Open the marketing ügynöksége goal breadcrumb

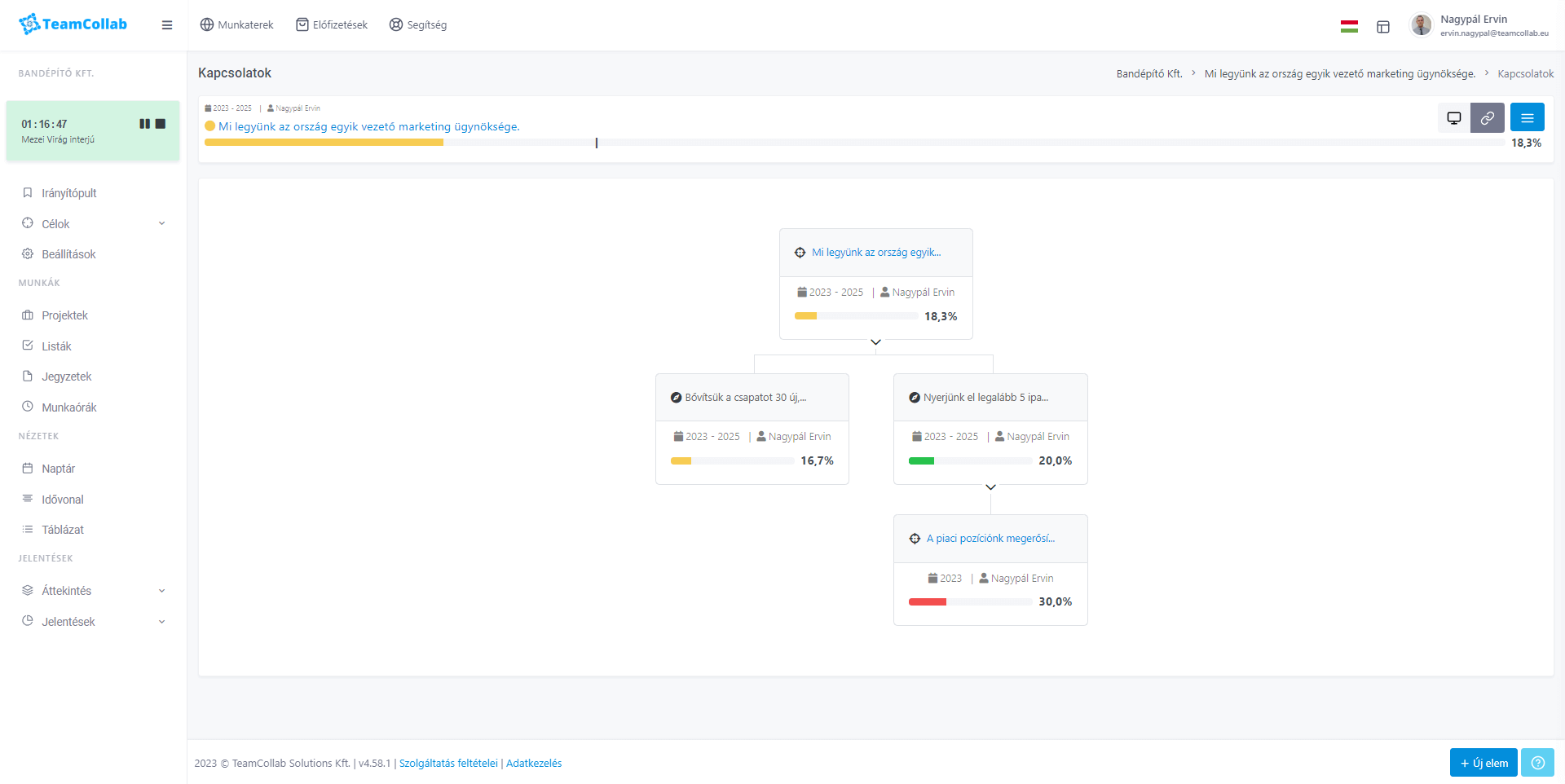point(1340,74)
